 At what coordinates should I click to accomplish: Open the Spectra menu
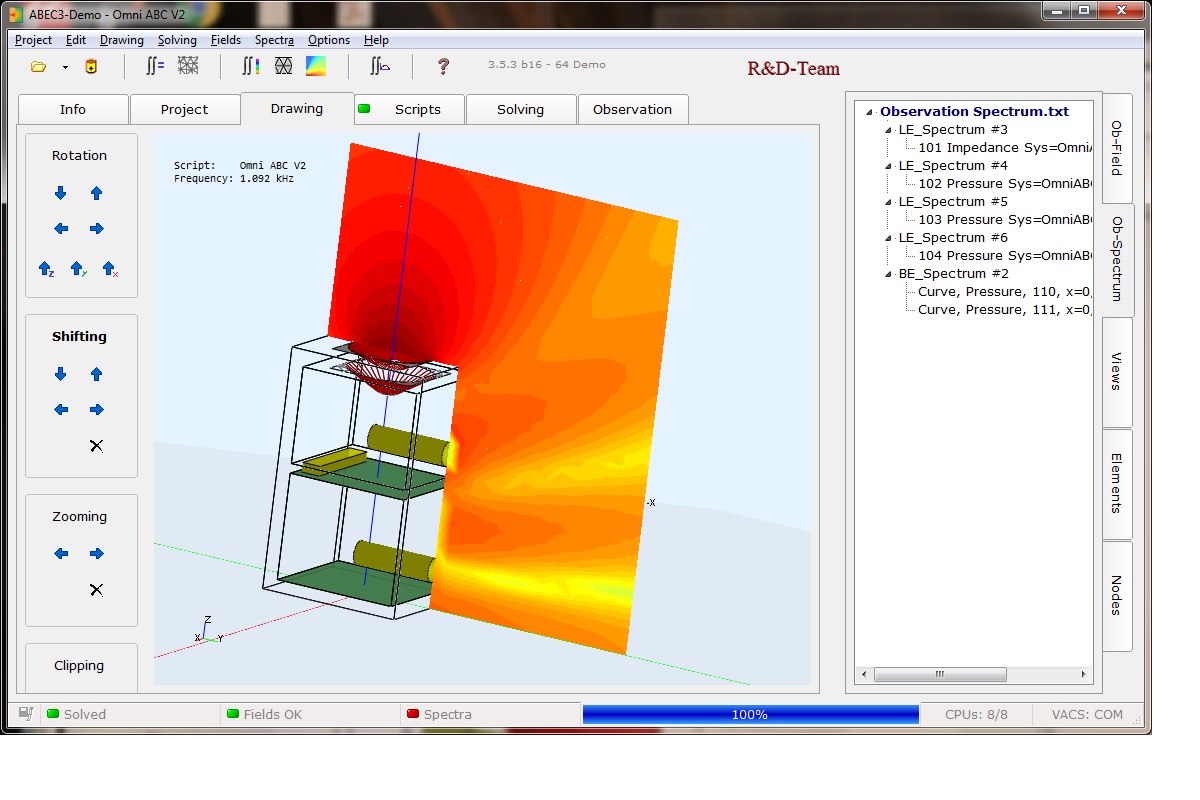click(274, 40)
